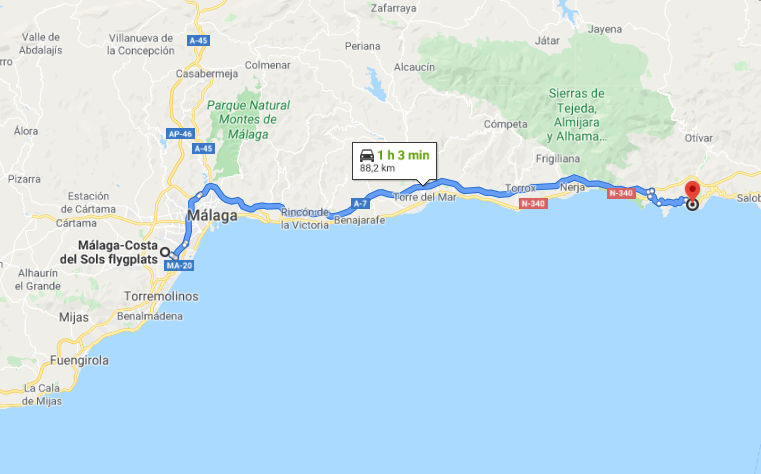Click the Málaga-Costa del Sols flygplats label
The width and height of the screenshot is (761, 474).
pyautogui.click(x=109, y=252)
